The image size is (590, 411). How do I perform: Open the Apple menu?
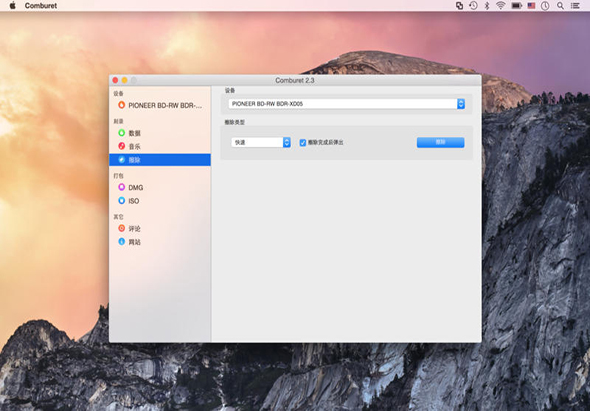(x=12, y=6)
